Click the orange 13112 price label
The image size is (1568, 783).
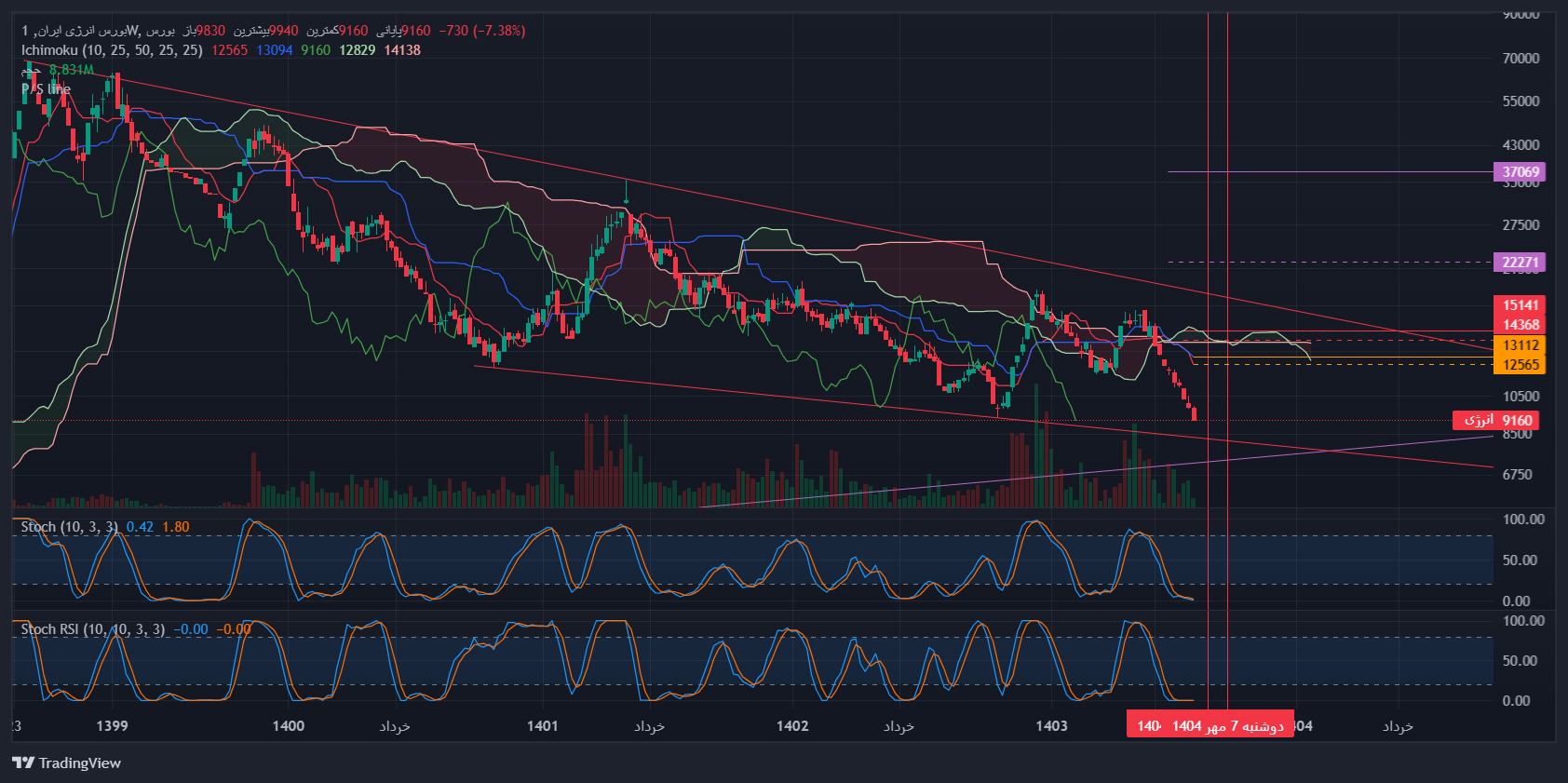pos(1520,345)
